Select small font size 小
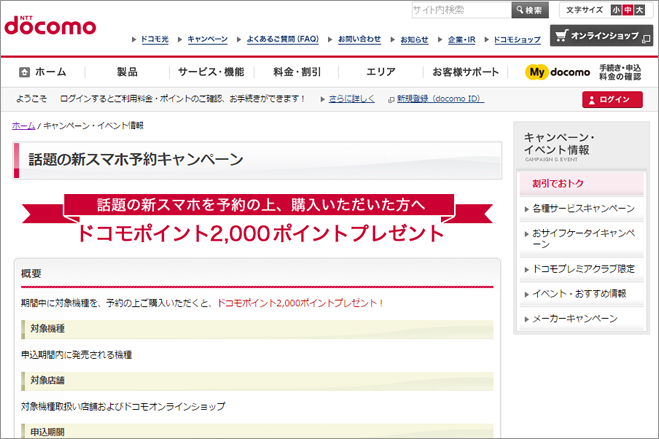 pos(616,10)
